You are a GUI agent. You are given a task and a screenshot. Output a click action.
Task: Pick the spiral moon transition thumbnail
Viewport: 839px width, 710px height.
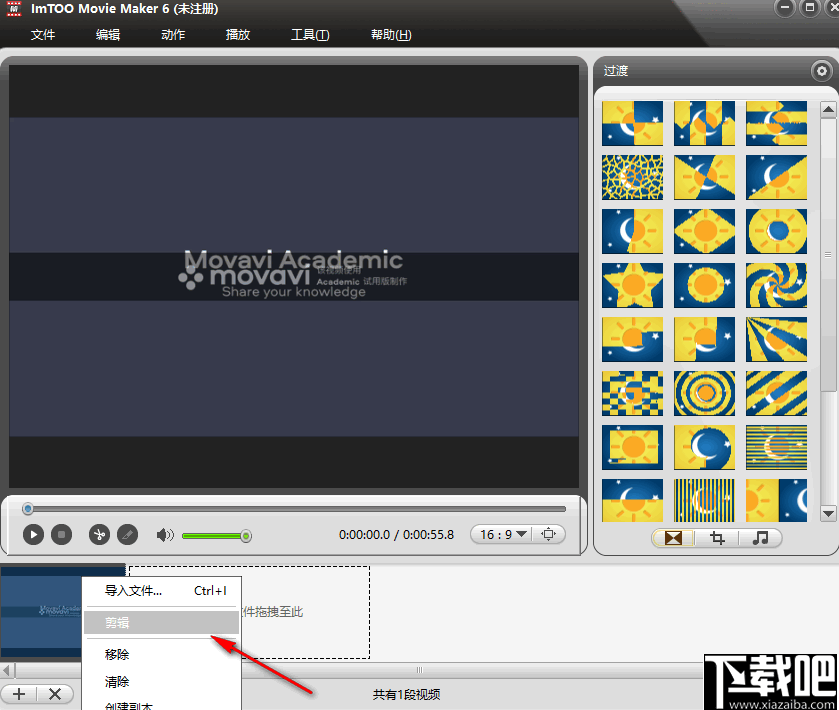777,285
